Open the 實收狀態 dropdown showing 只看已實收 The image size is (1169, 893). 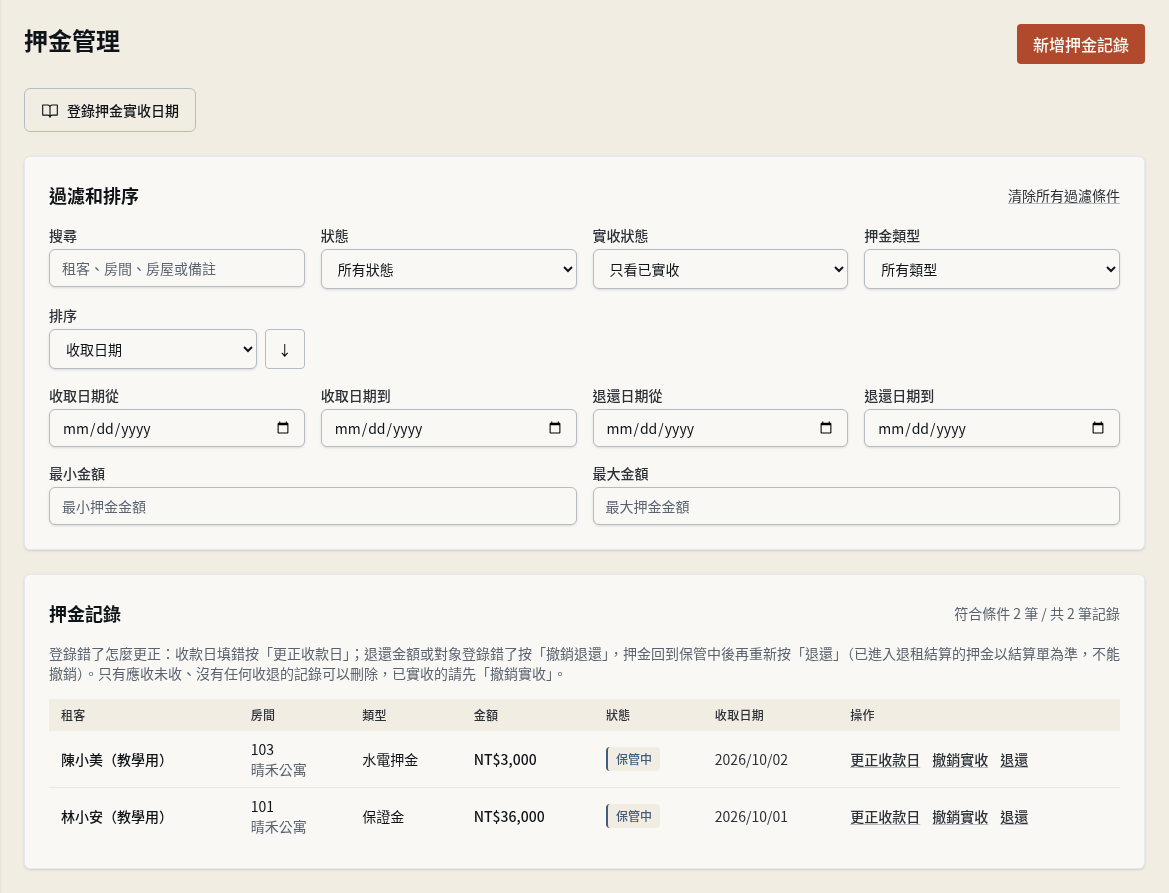pyautogui.click(x=720, y=269)
